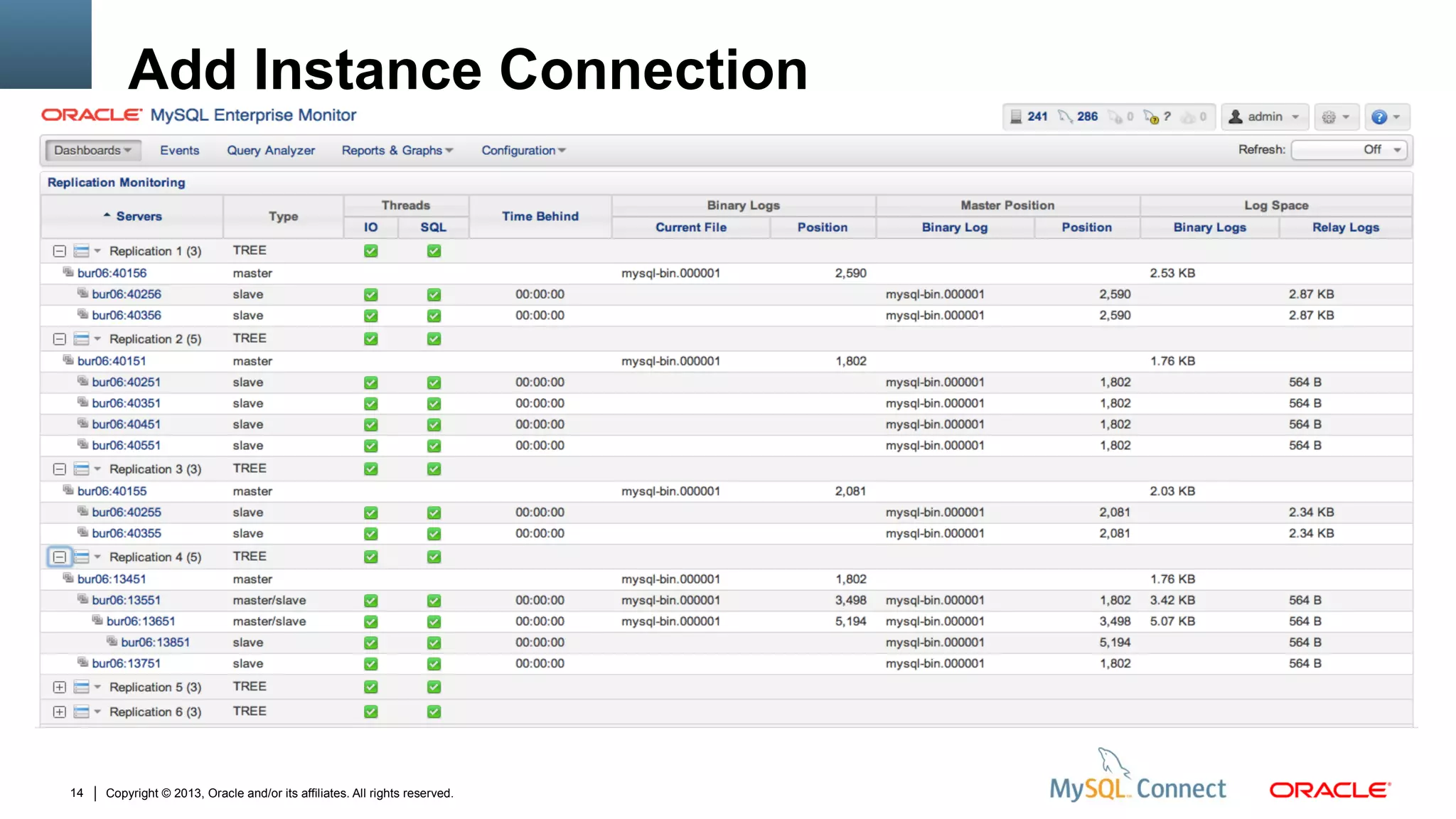Sort by the Relay Logs column

1346,227
